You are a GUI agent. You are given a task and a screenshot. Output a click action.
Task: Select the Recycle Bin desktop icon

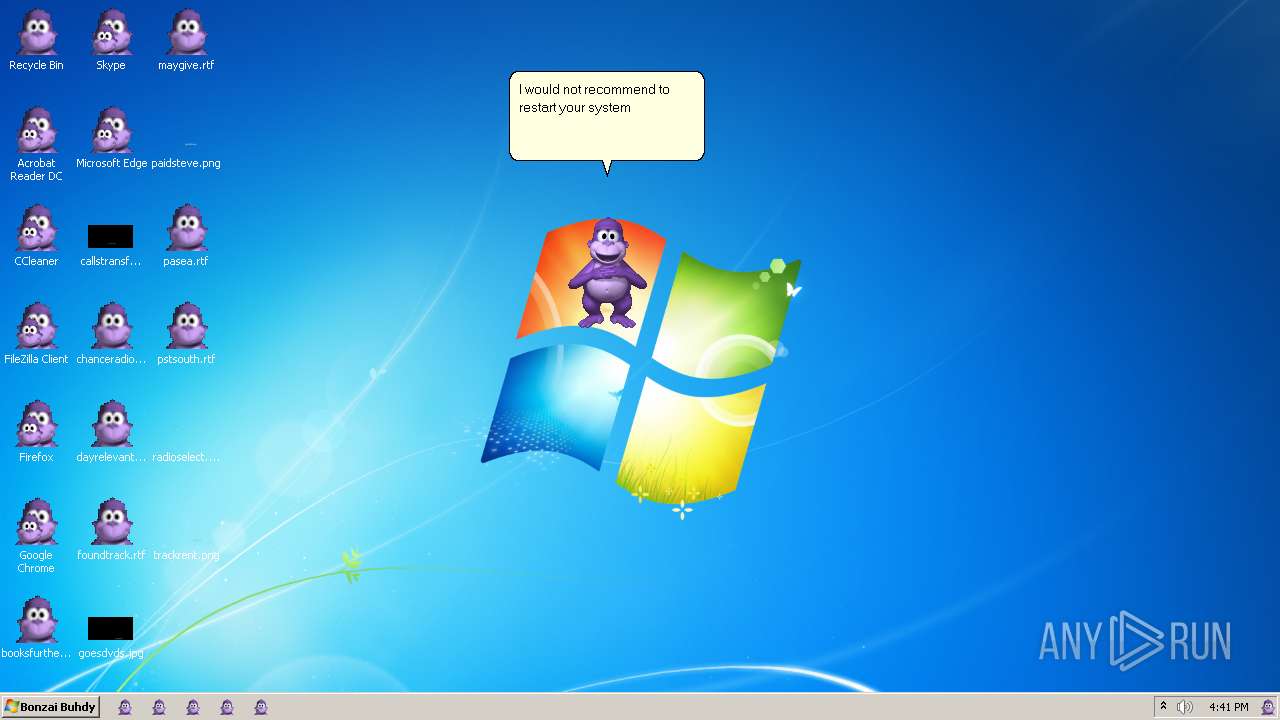36,41
